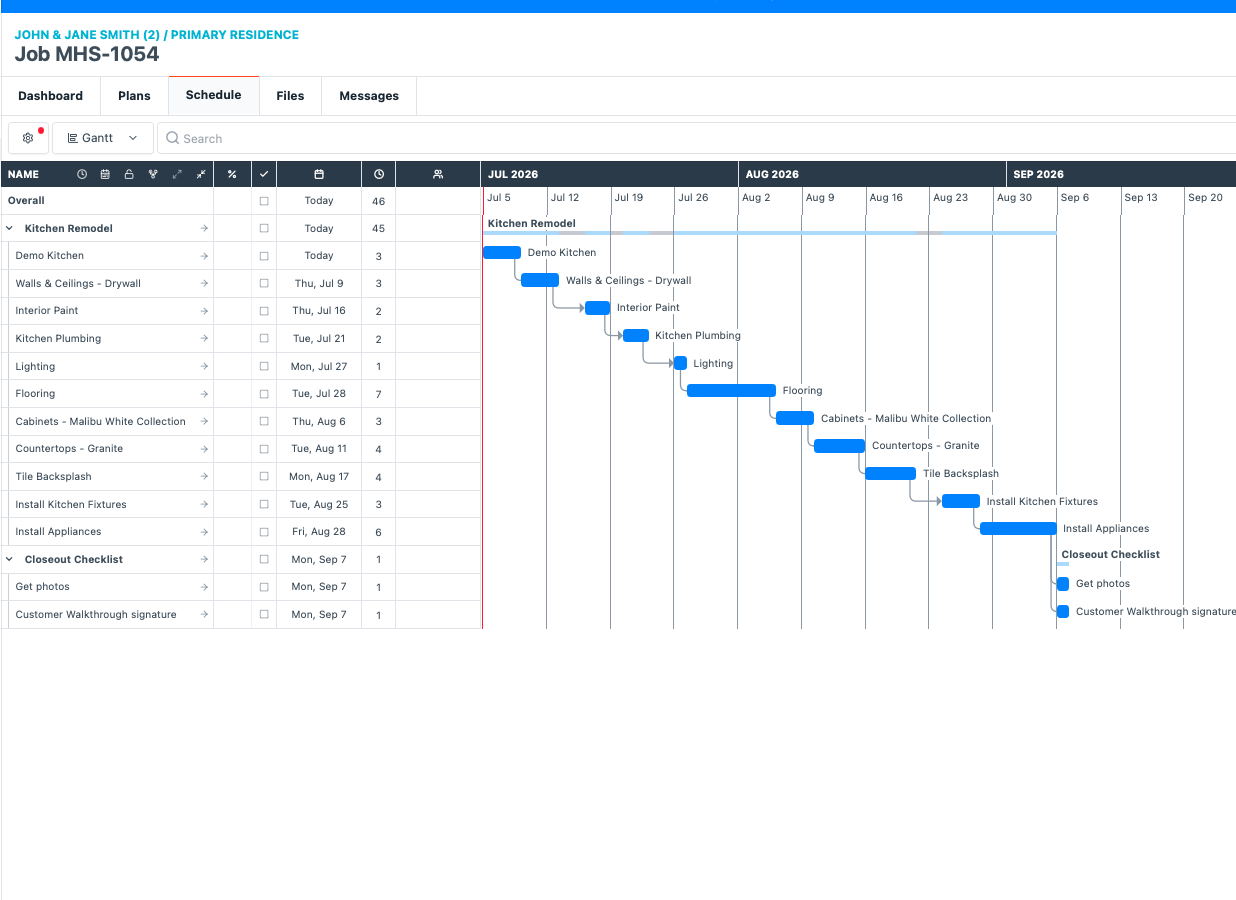Open Kitchen Plumbing row arrow

(x=204, y=339)
